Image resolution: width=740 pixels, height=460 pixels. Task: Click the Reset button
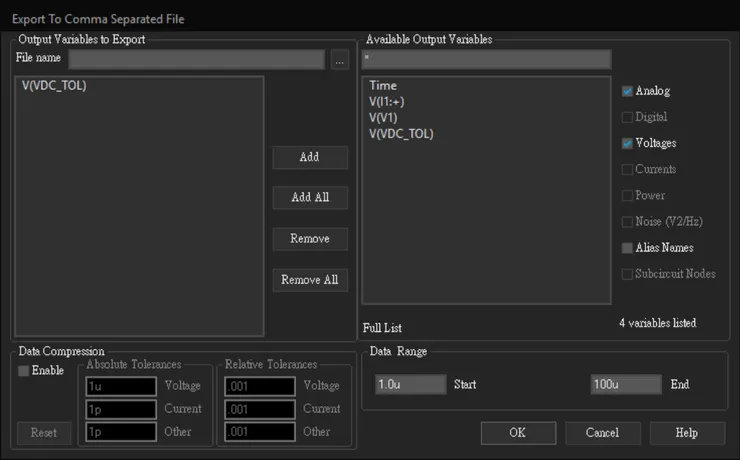(x=44, y=433)
